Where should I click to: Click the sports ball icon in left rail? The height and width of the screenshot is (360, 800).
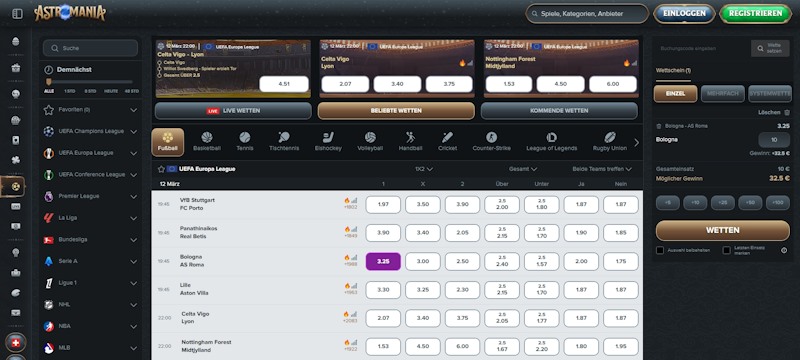coord(16,187)
